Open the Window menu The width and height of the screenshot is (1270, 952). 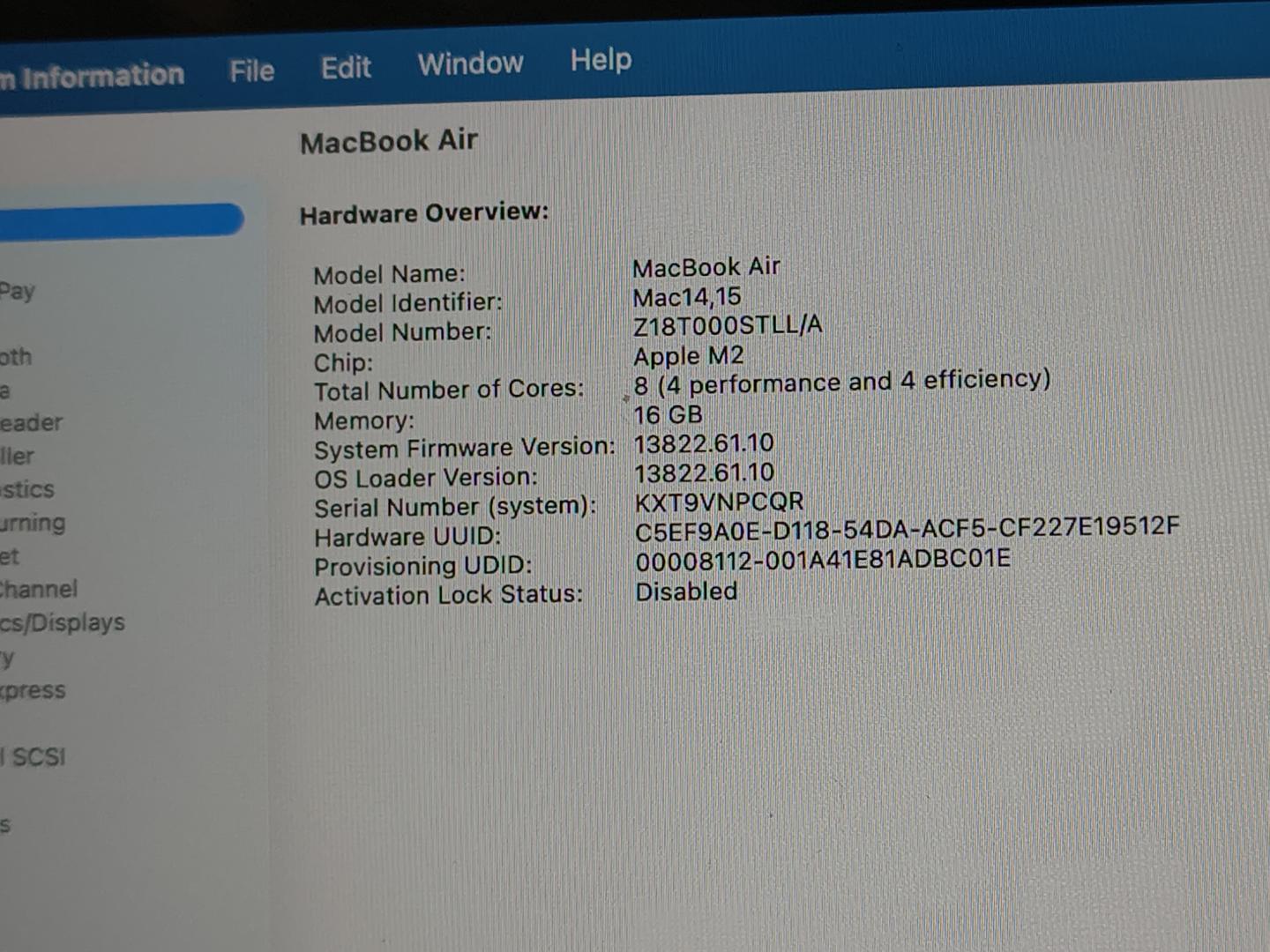tap(470, 63)
